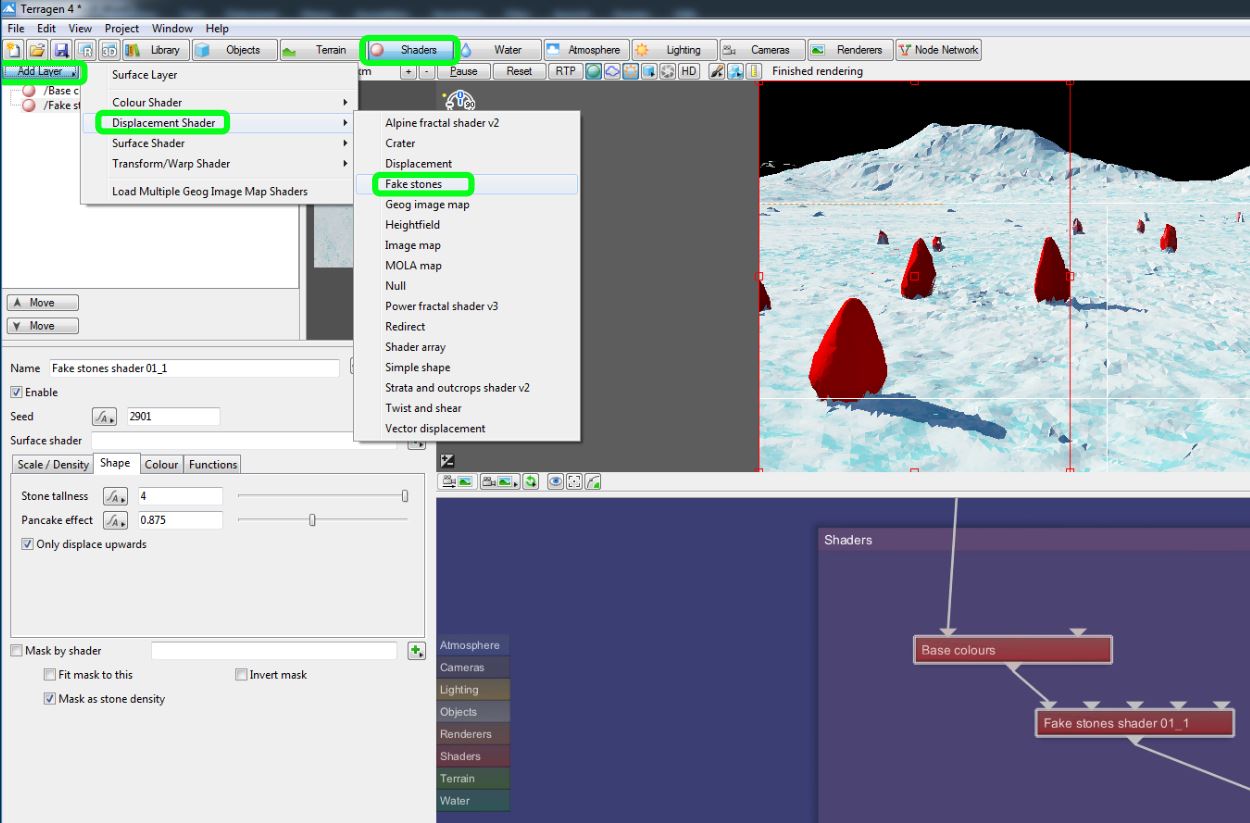Select Fake stones from the submenu
The width and height of the screenshot is (1250, 823).
pyautogui.click(x=413, y=184)
